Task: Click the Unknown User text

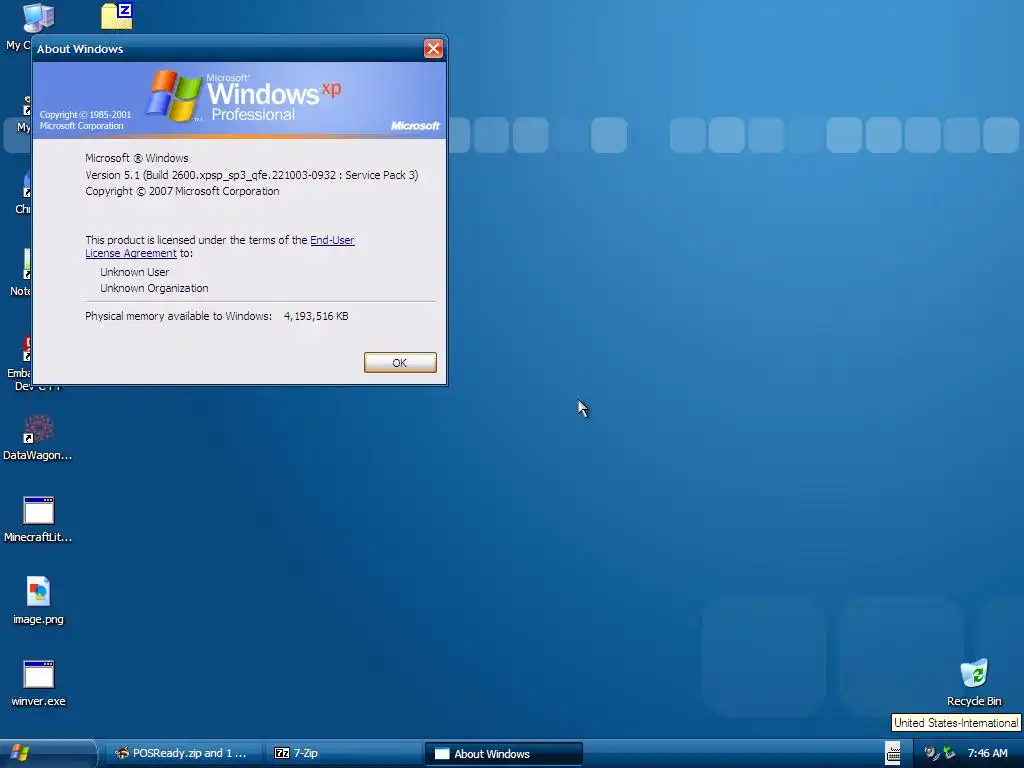Action: pyautogui.click(x=135, y=272)
